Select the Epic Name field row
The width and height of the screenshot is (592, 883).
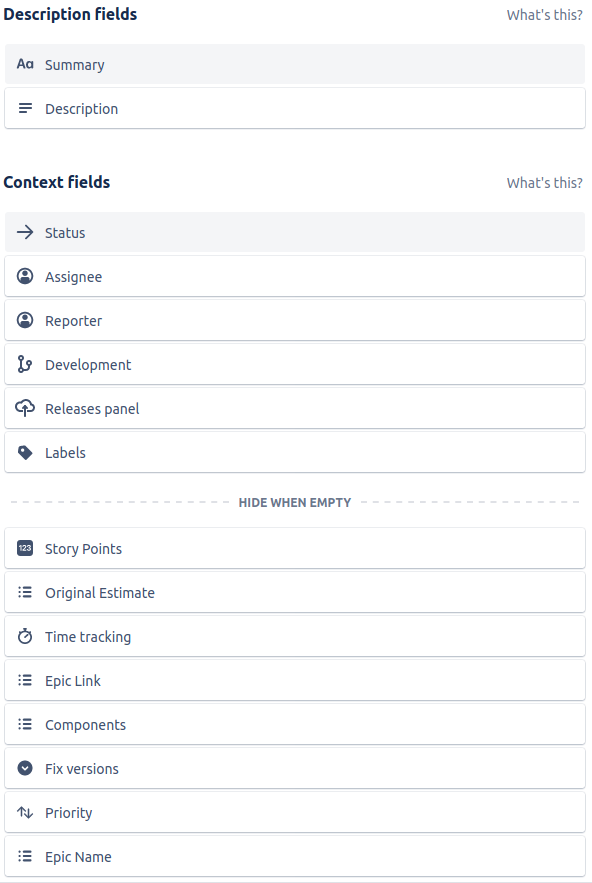pos(295,857)
